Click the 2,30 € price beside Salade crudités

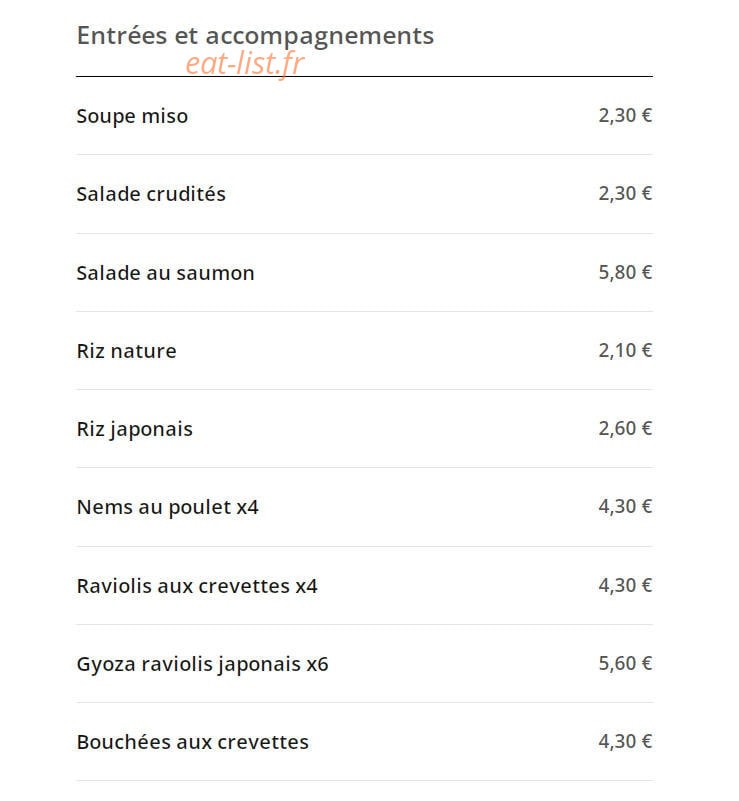click(x=625, y=194)
